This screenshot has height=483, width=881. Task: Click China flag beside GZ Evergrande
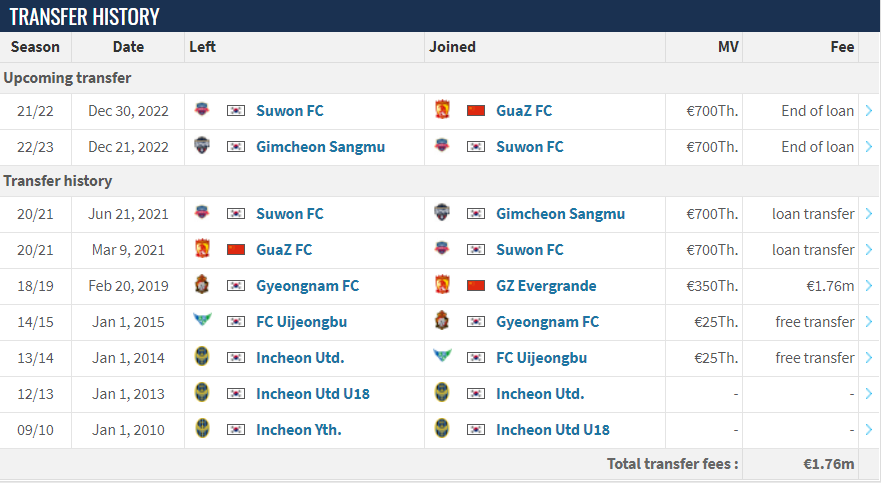(x=476, y=286)
